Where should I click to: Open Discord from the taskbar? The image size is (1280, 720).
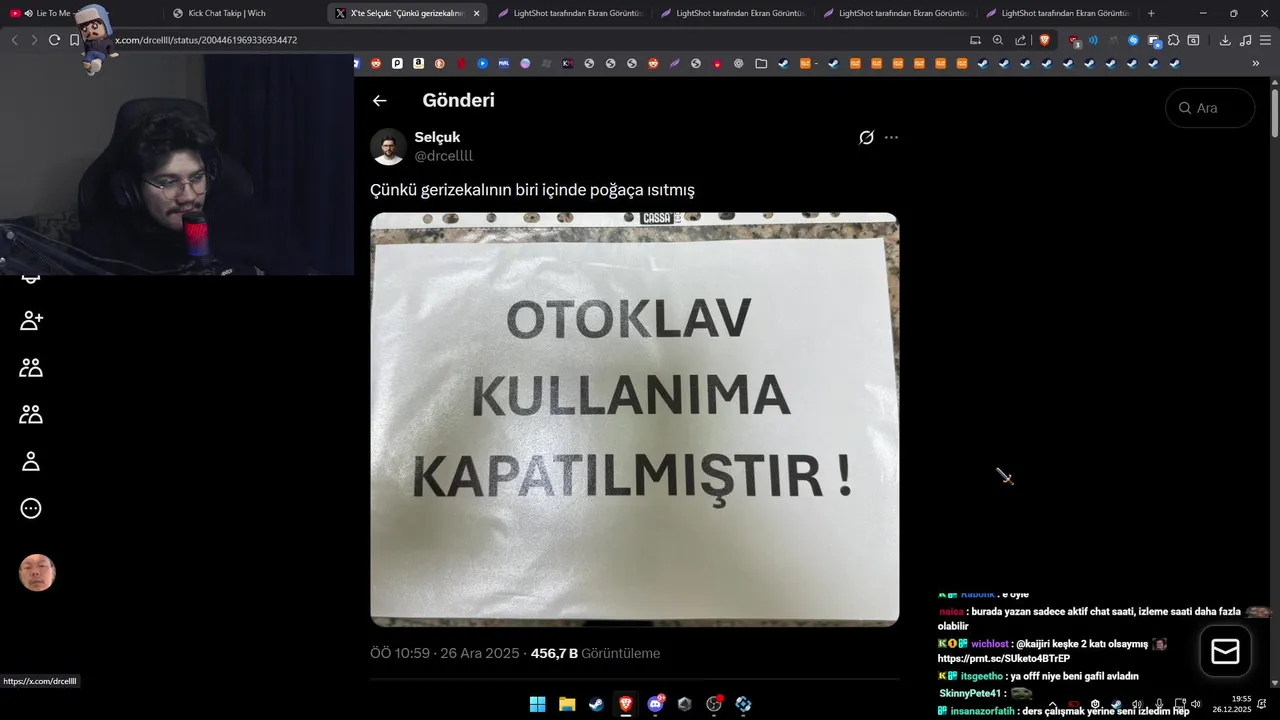[655, 704]
